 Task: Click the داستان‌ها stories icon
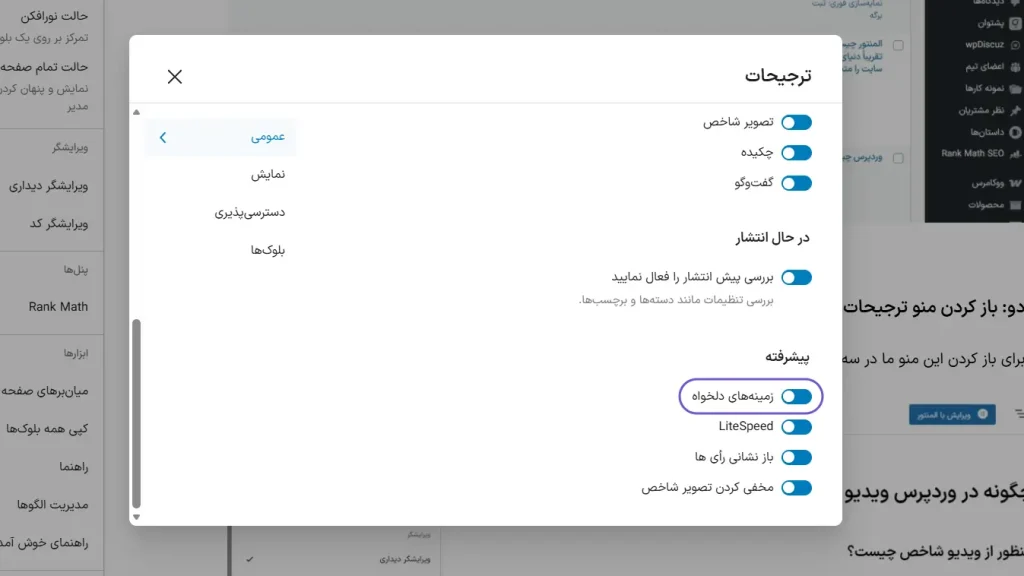click(x=1016, y=132)
